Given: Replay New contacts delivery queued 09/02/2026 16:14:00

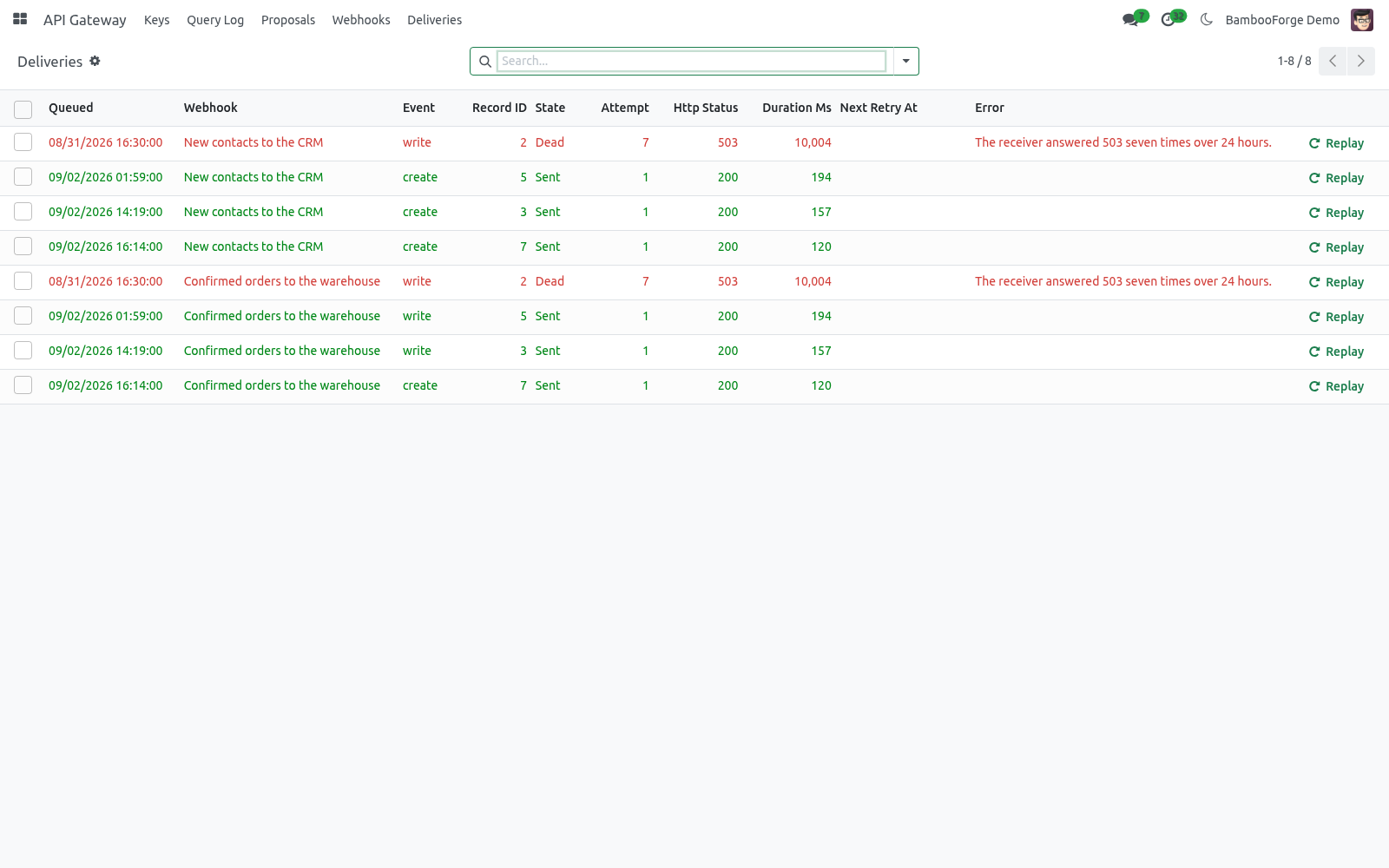Looking at the screenshot, I should 1336,247.
